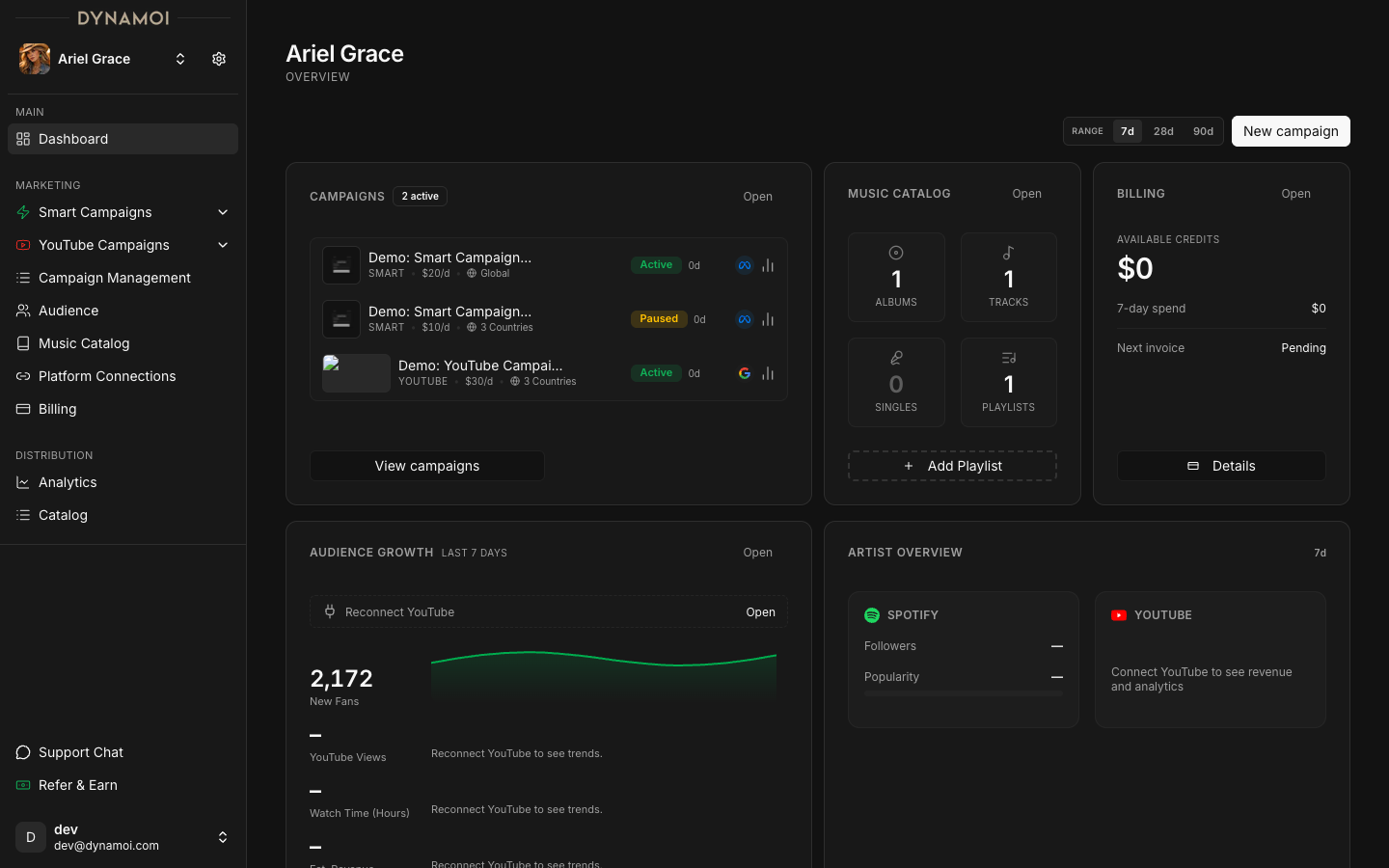Select the 7d range option
This screenshot has width=1389, height=868.
(x=1127, y=131)
